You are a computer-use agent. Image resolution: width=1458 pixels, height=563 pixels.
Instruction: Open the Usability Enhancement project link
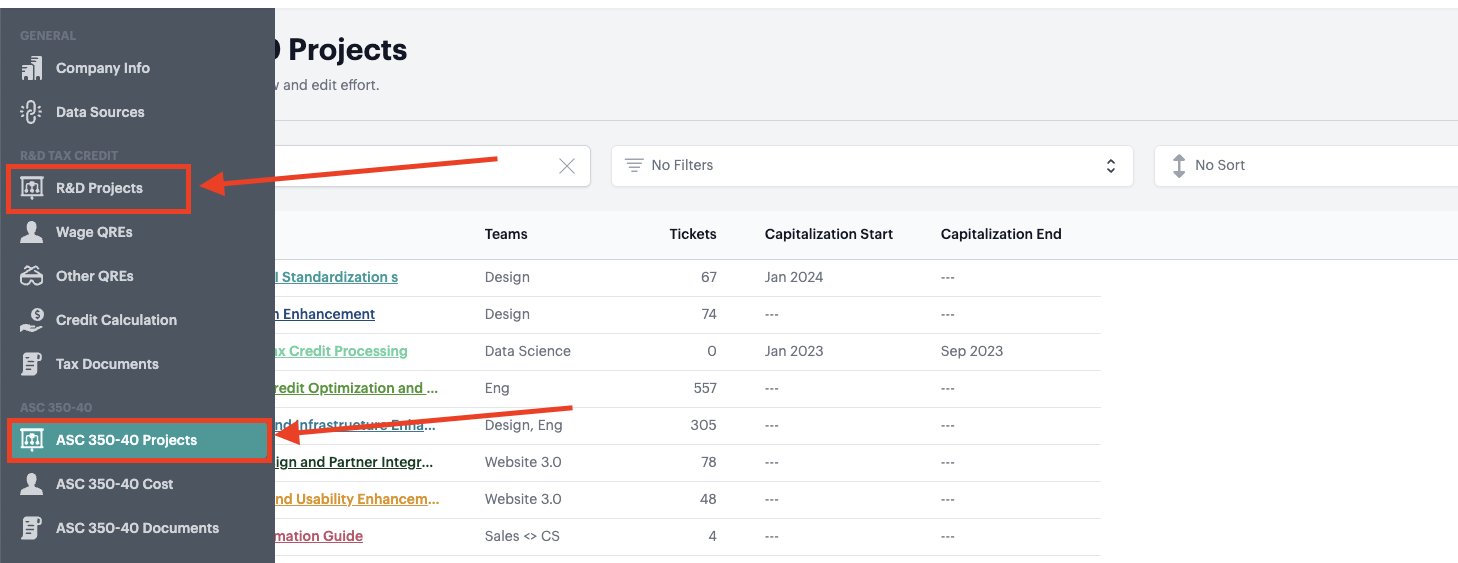point(357,499)
